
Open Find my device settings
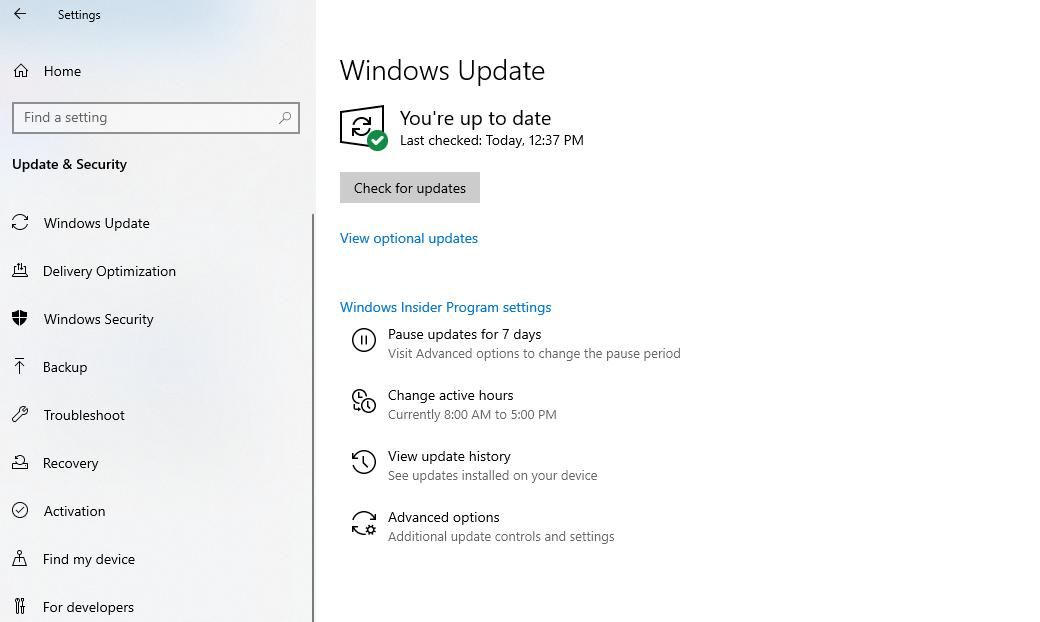click(x=89, y=559)
